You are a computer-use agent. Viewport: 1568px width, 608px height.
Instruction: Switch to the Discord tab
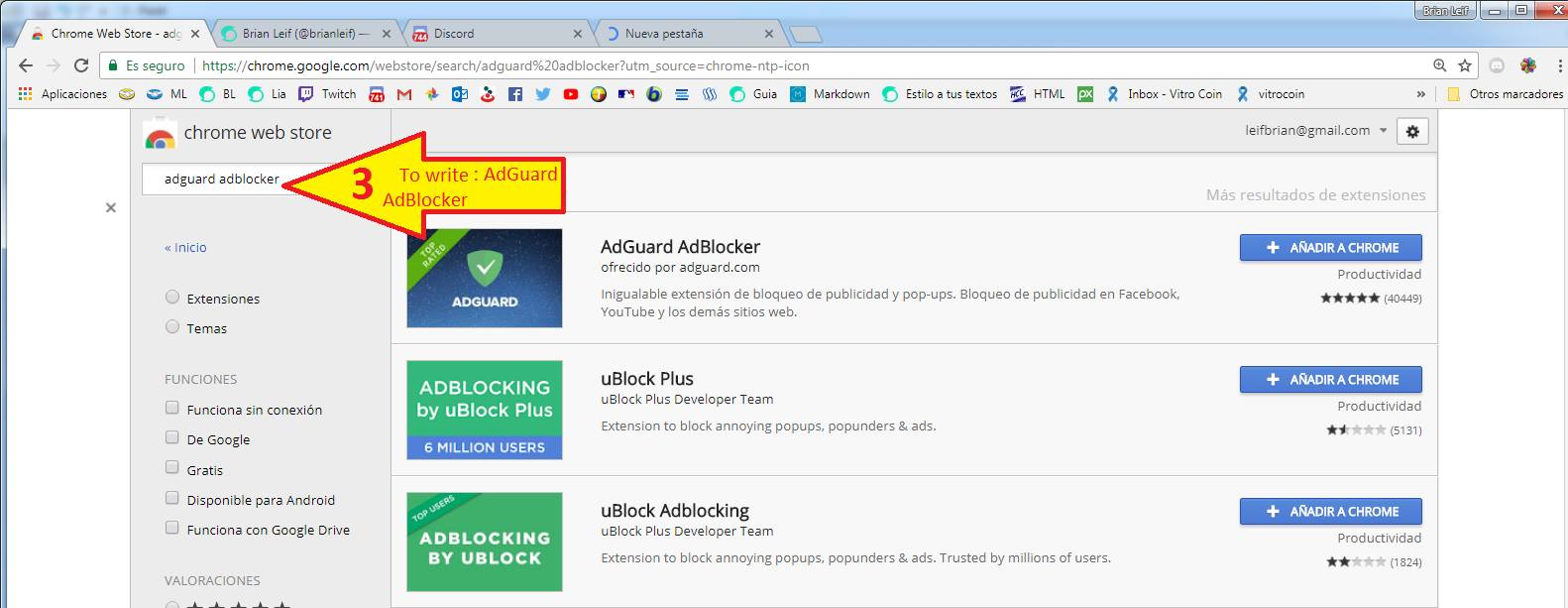tap(496, 34)
